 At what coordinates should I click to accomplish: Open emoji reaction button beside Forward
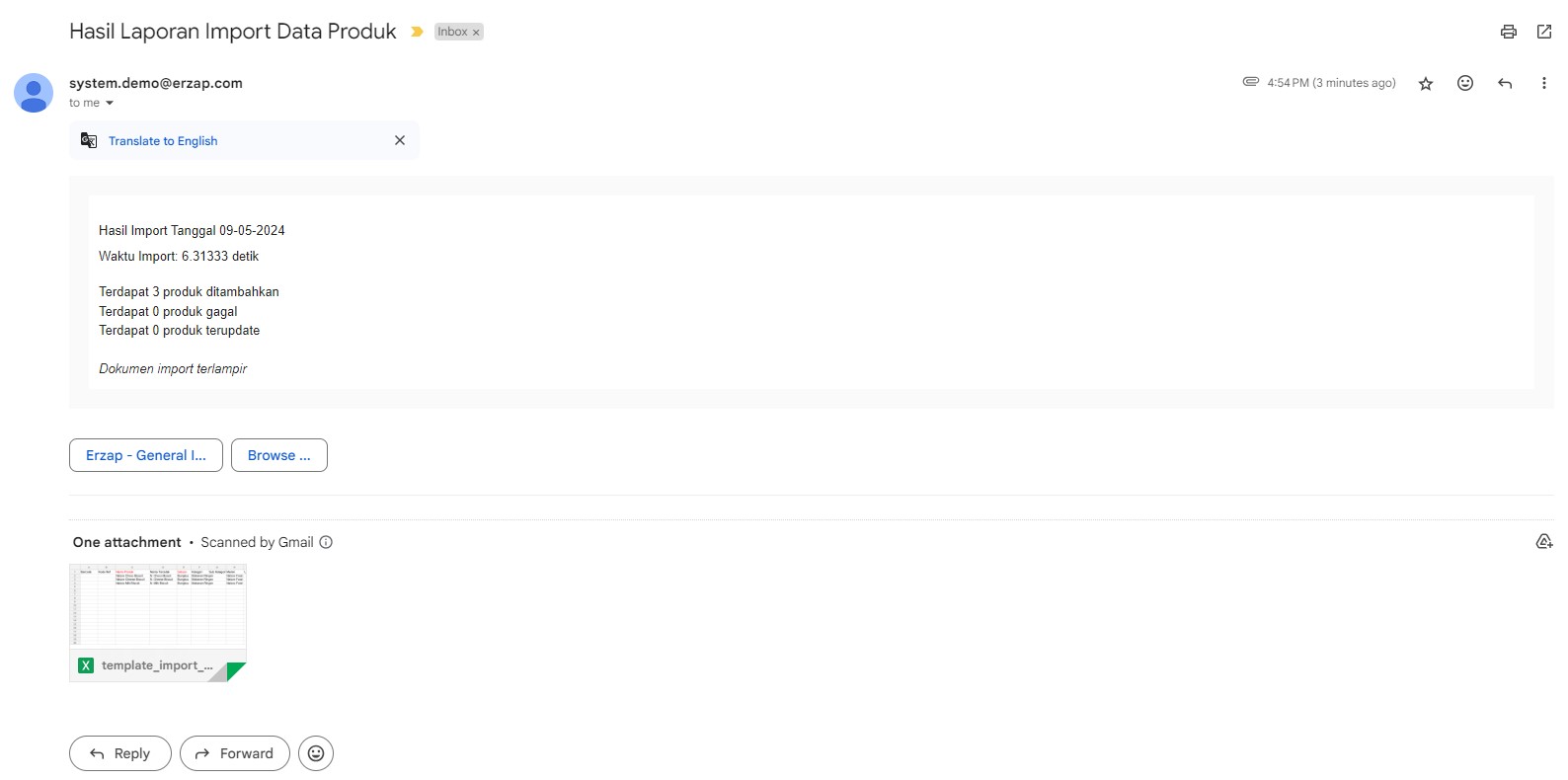(316, 753)
